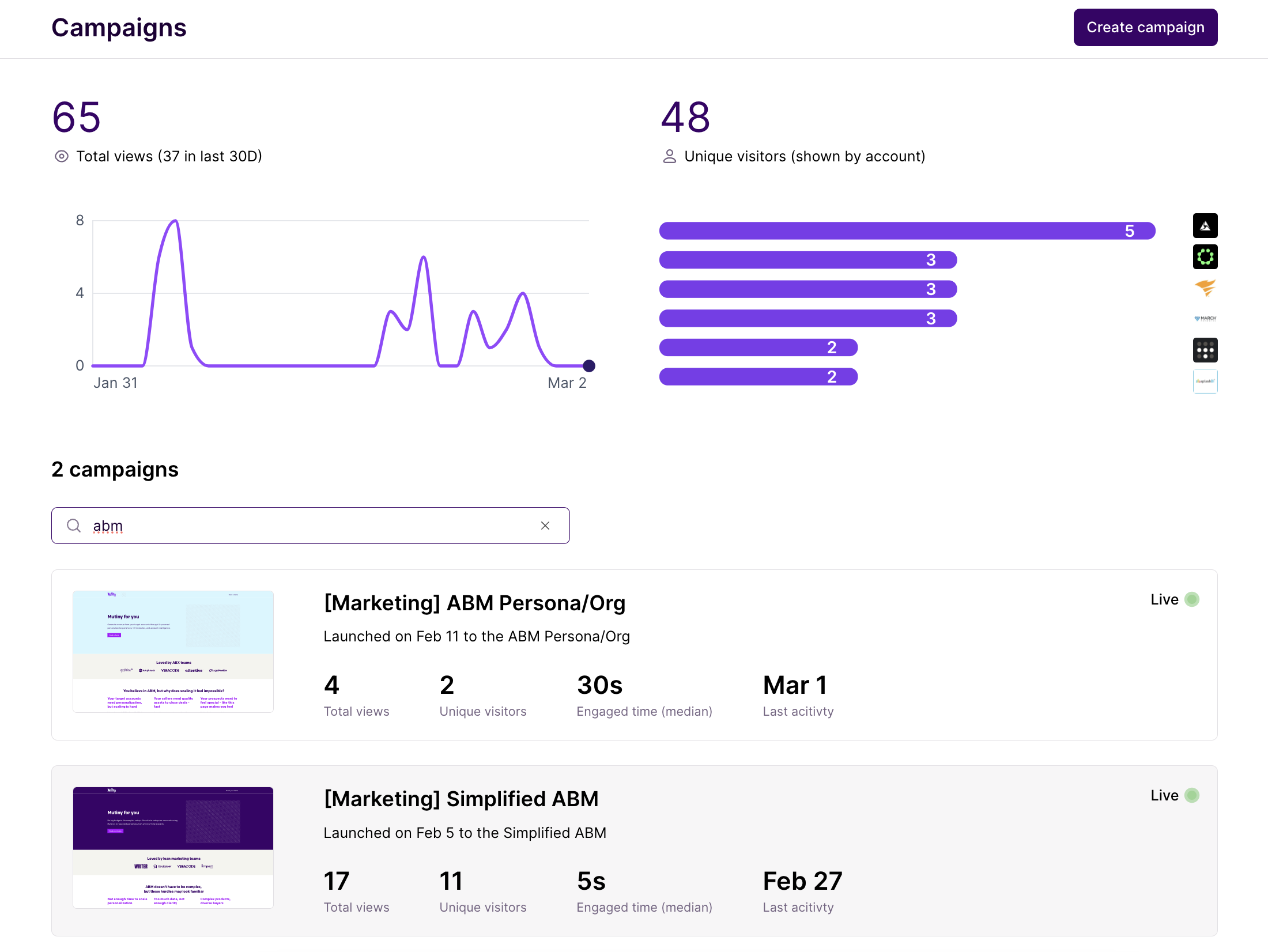
Task: Click the black triangle account logo
Action: click(x=1205, y=226)
